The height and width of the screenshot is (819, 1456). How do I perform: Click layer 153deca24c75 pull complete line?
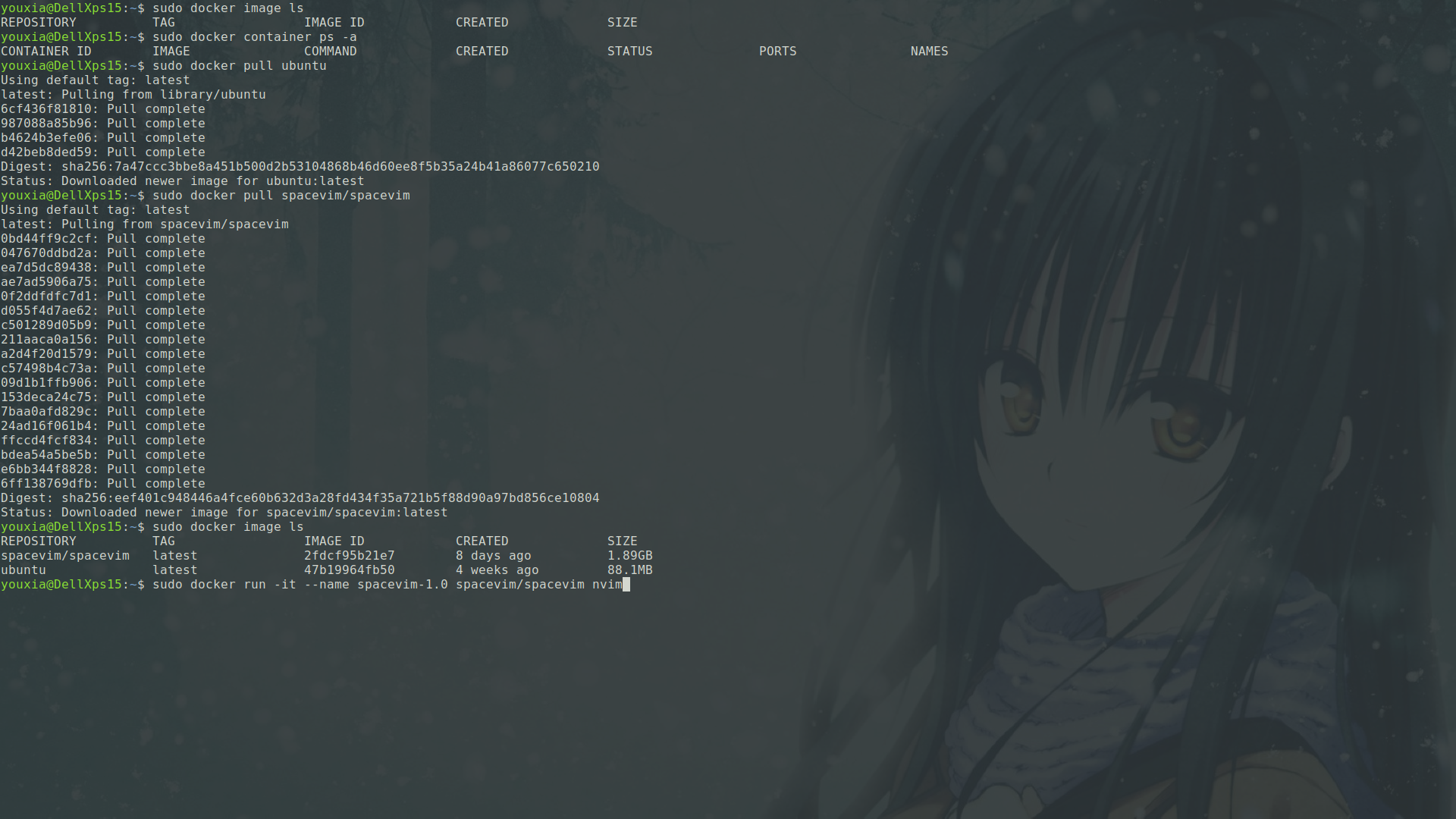click(x=103, y=397)
